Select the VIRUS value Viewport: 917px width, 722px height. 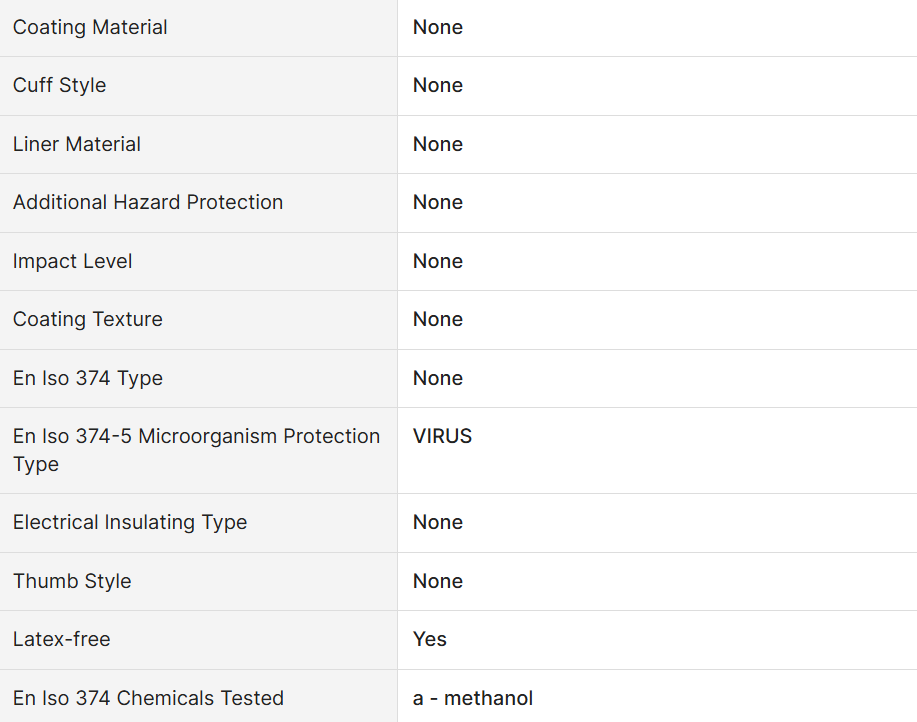click(x=442, y=436)
